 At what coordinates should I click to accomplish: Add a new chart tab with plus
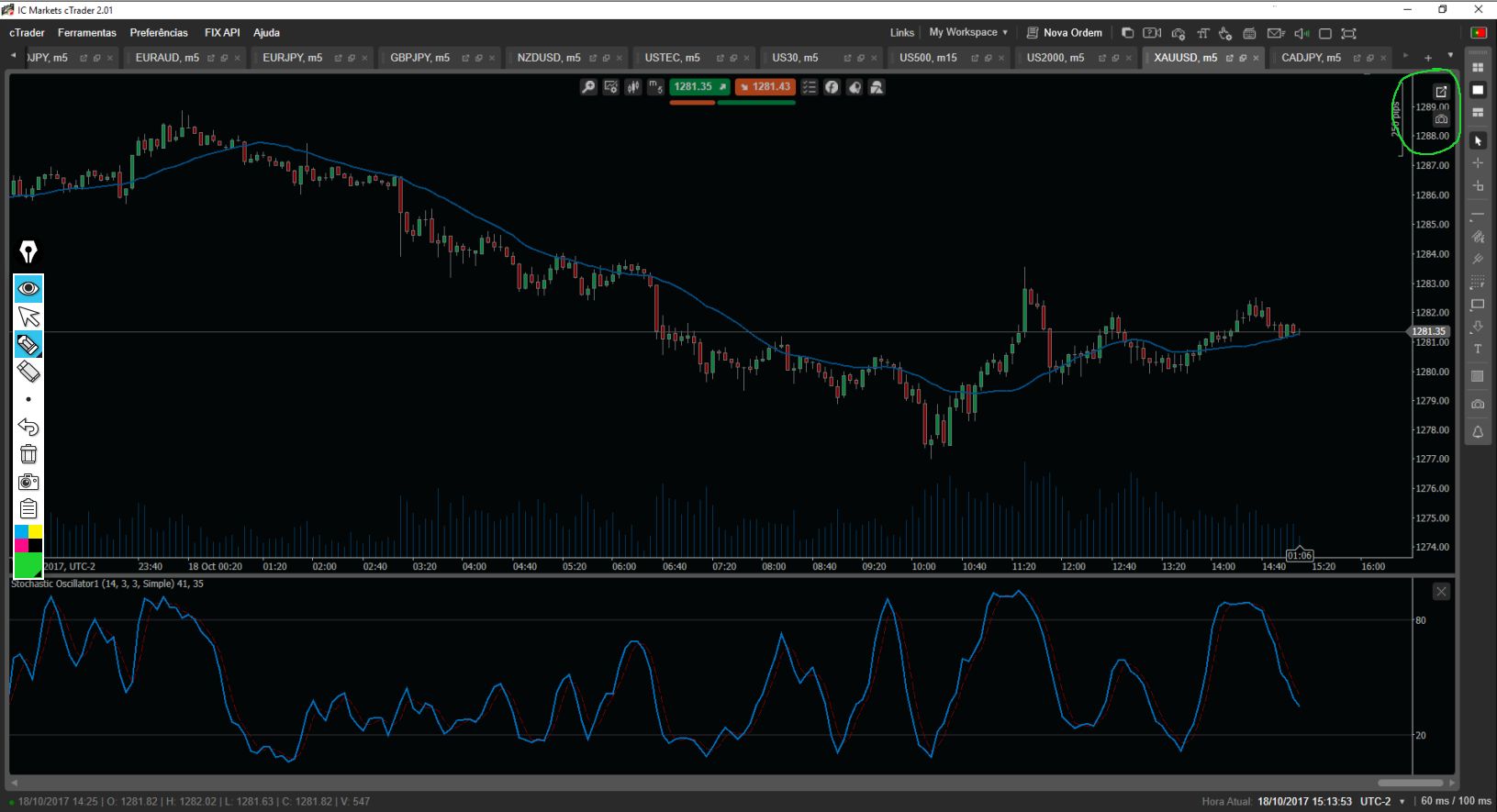coord(1428,58)
